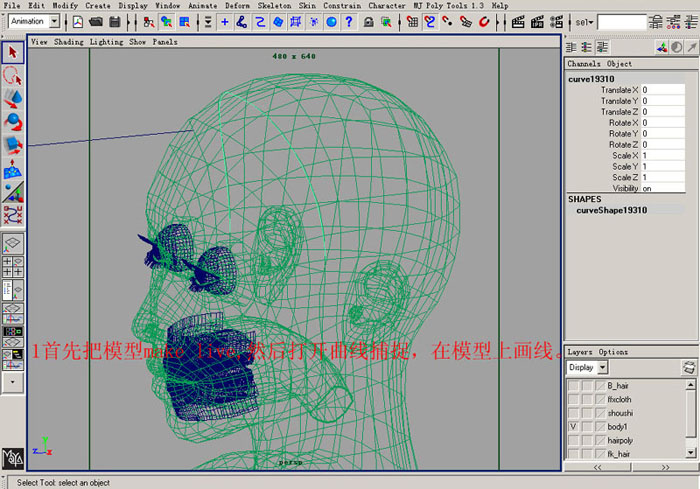Click the selection name input field
The image size is (700, 489).
[622, 22]
